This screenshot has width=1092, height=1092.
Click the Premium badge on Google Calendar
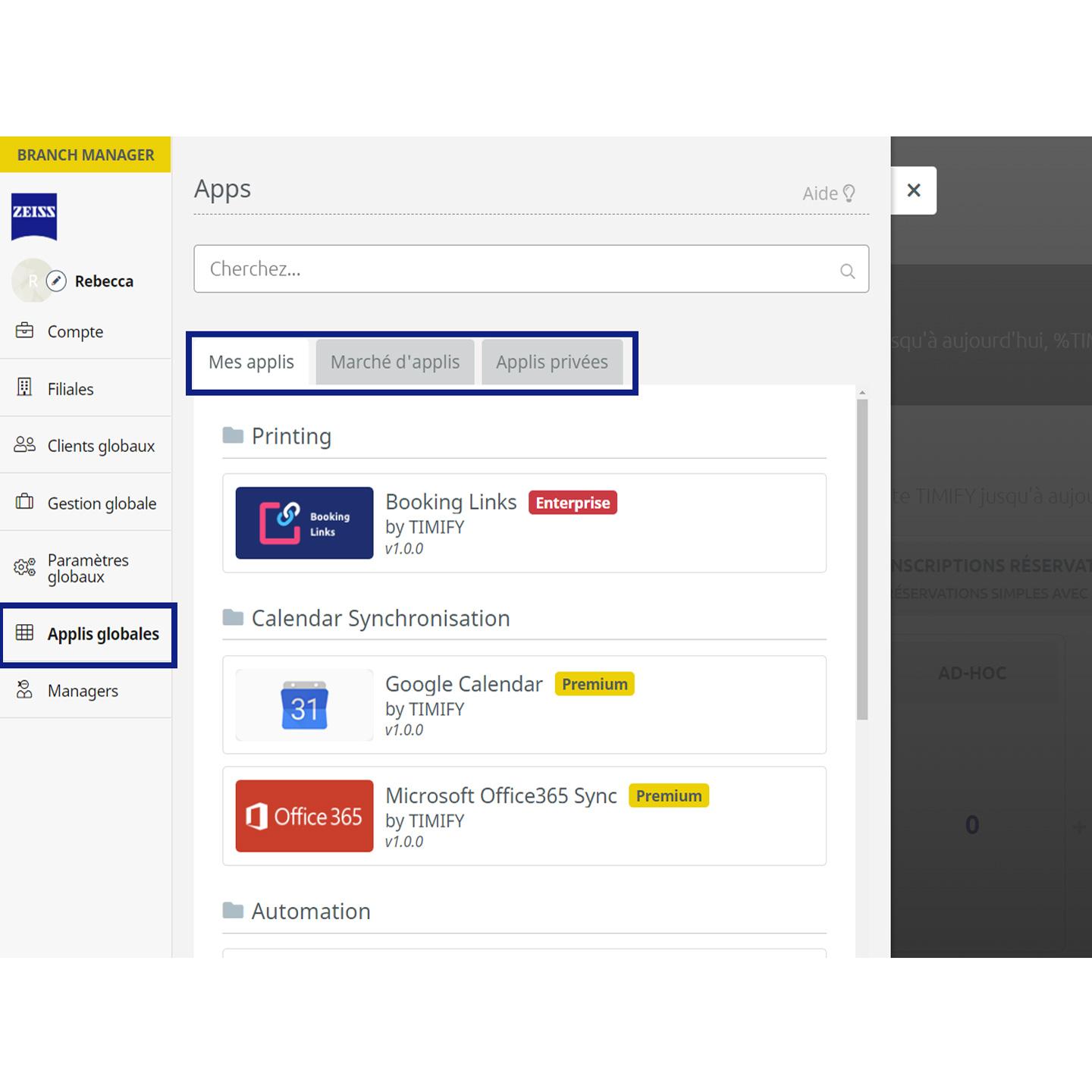point(595,684)
